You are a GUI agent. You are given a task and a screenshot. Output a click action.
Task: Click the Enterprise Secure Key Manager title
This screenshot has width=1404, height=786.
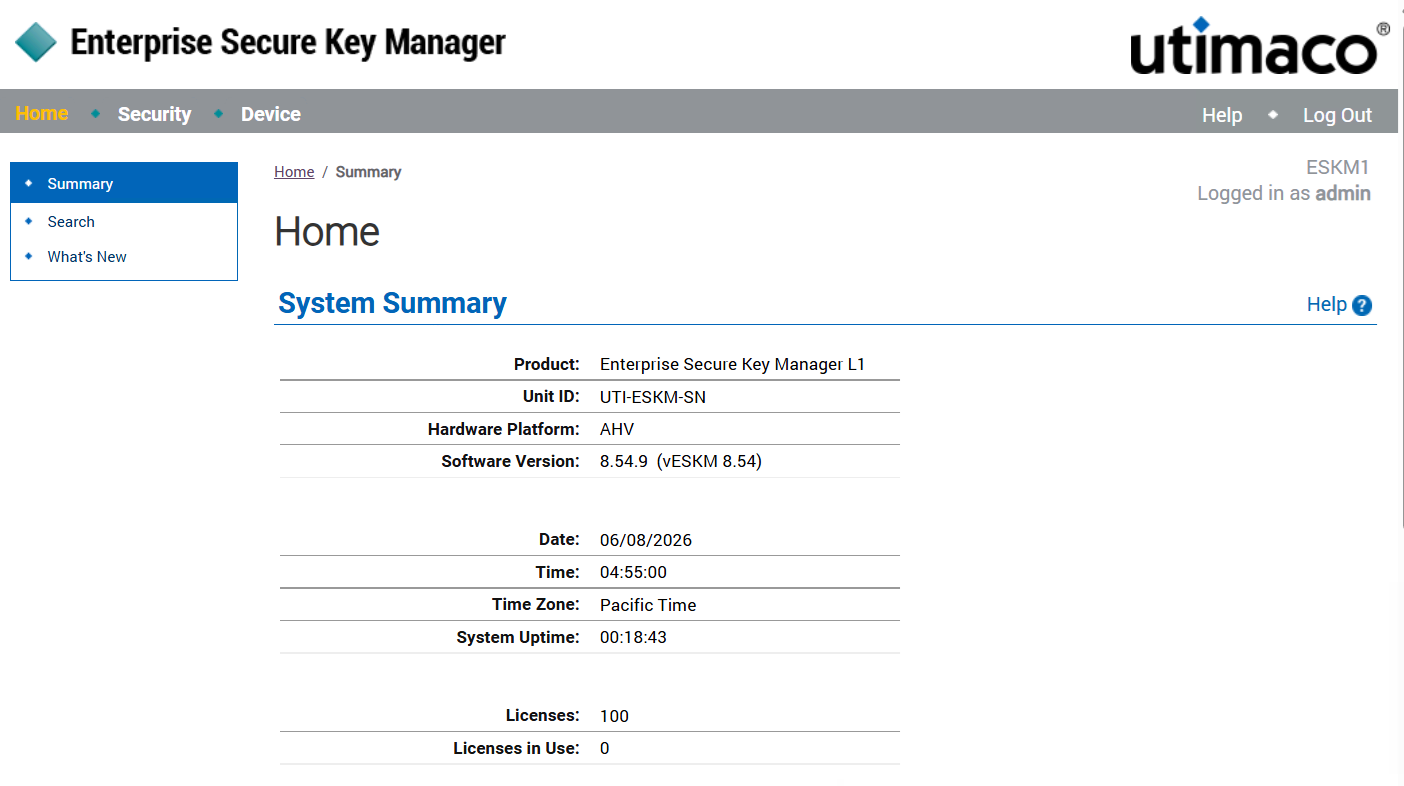[x=288, y=42]
